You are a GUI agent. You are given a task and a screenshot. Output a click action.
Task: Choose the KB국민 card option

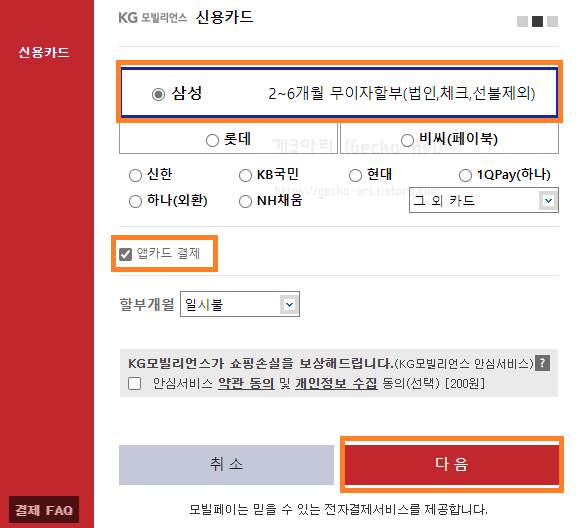coord(245,175)
